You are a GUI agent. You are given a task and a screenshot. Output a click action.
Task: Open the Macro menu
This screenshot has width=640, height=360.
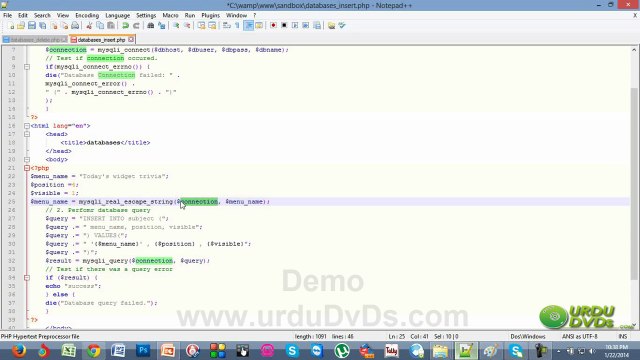(170, 16)
